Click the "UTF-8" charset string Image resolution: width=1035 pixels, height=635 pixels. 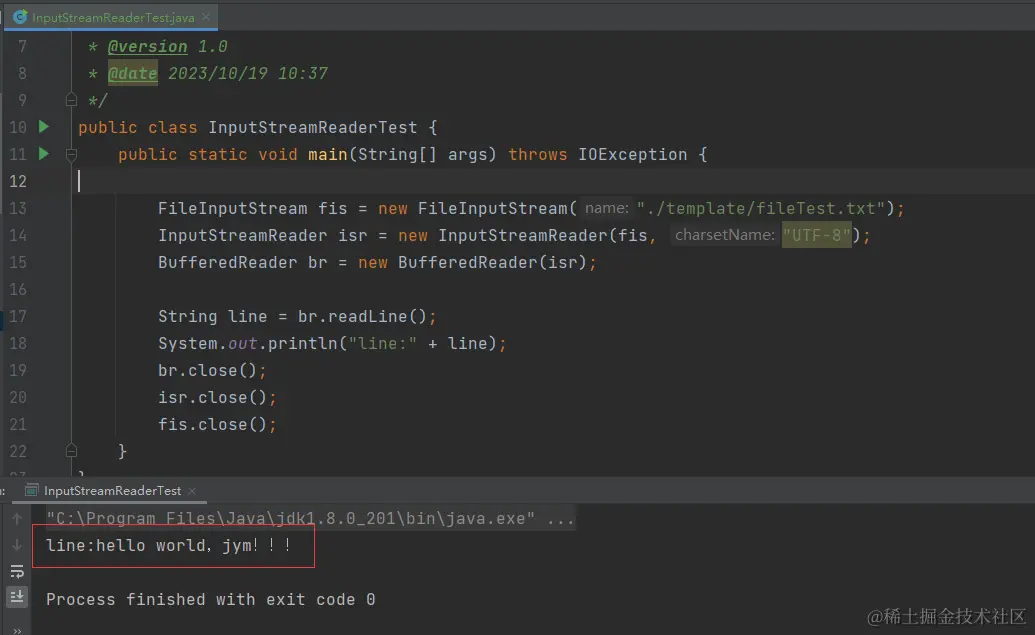click(817, 235)
